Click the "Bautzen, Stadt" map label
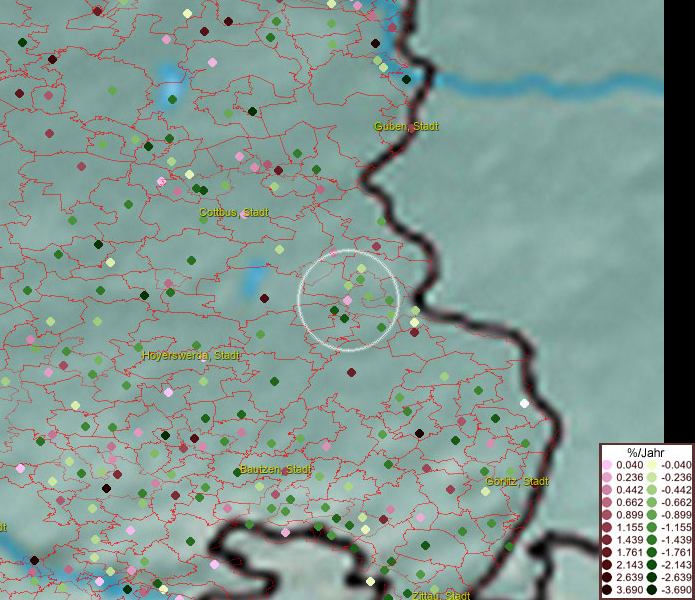The width and height of the screenshot is (695, 600). [276, 470]
